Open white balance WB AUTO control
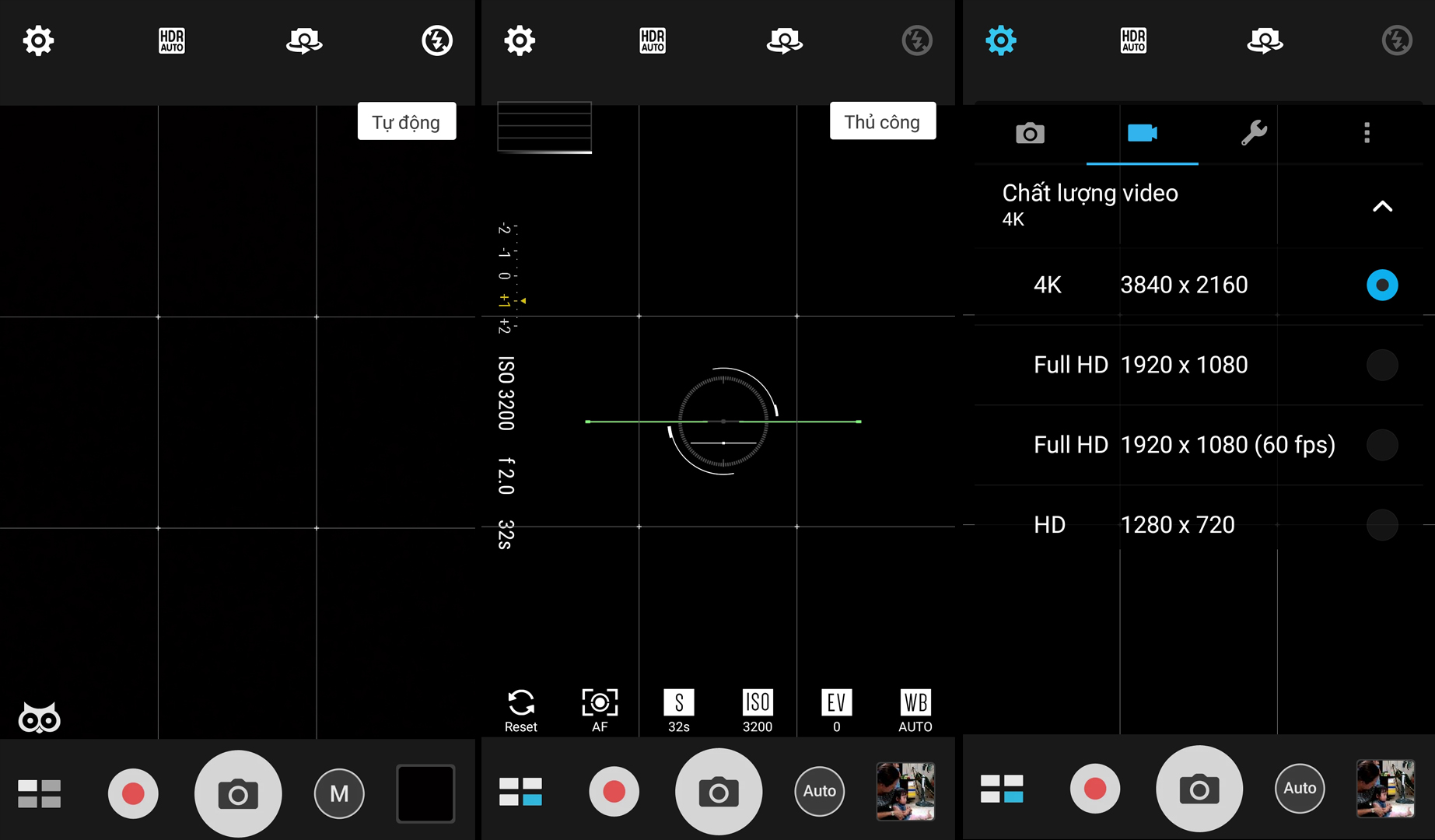The image size is (1435, 840). [x=915, y=710]
